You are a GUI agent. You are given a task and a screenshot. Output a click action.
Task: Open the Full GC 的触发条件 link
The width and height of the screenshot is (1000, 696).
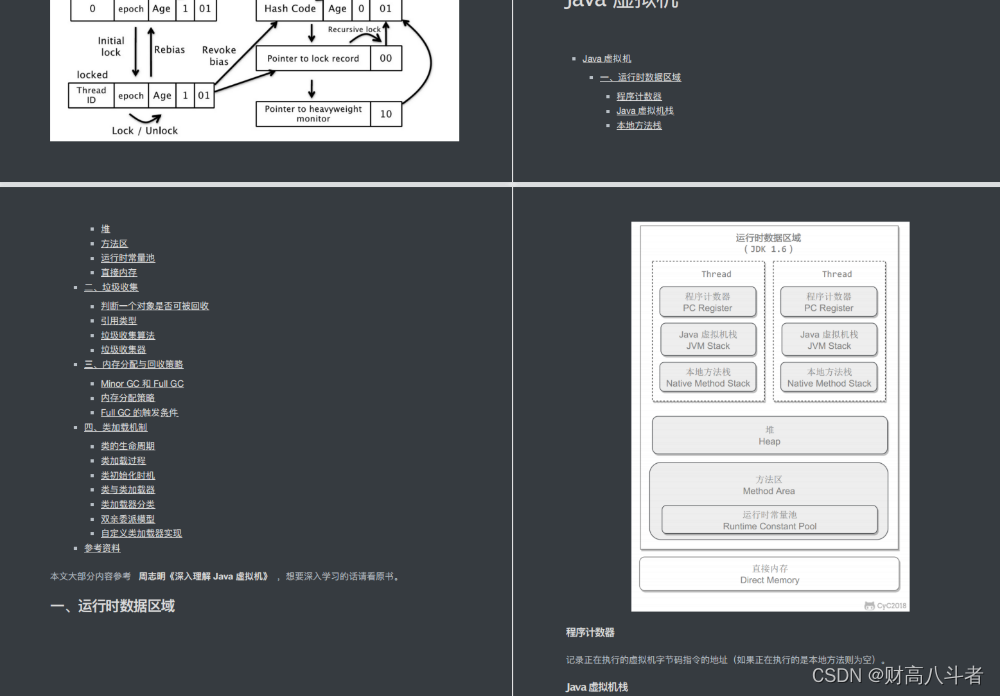tap(138, 412)
